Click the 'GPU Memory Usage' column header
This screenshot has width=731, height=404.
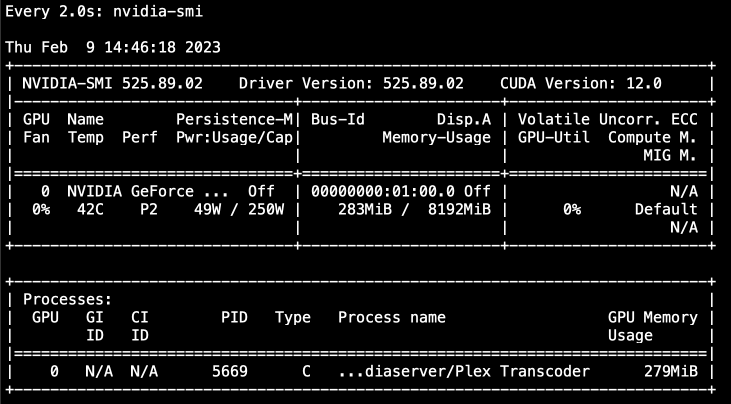(x=653, y=326)
